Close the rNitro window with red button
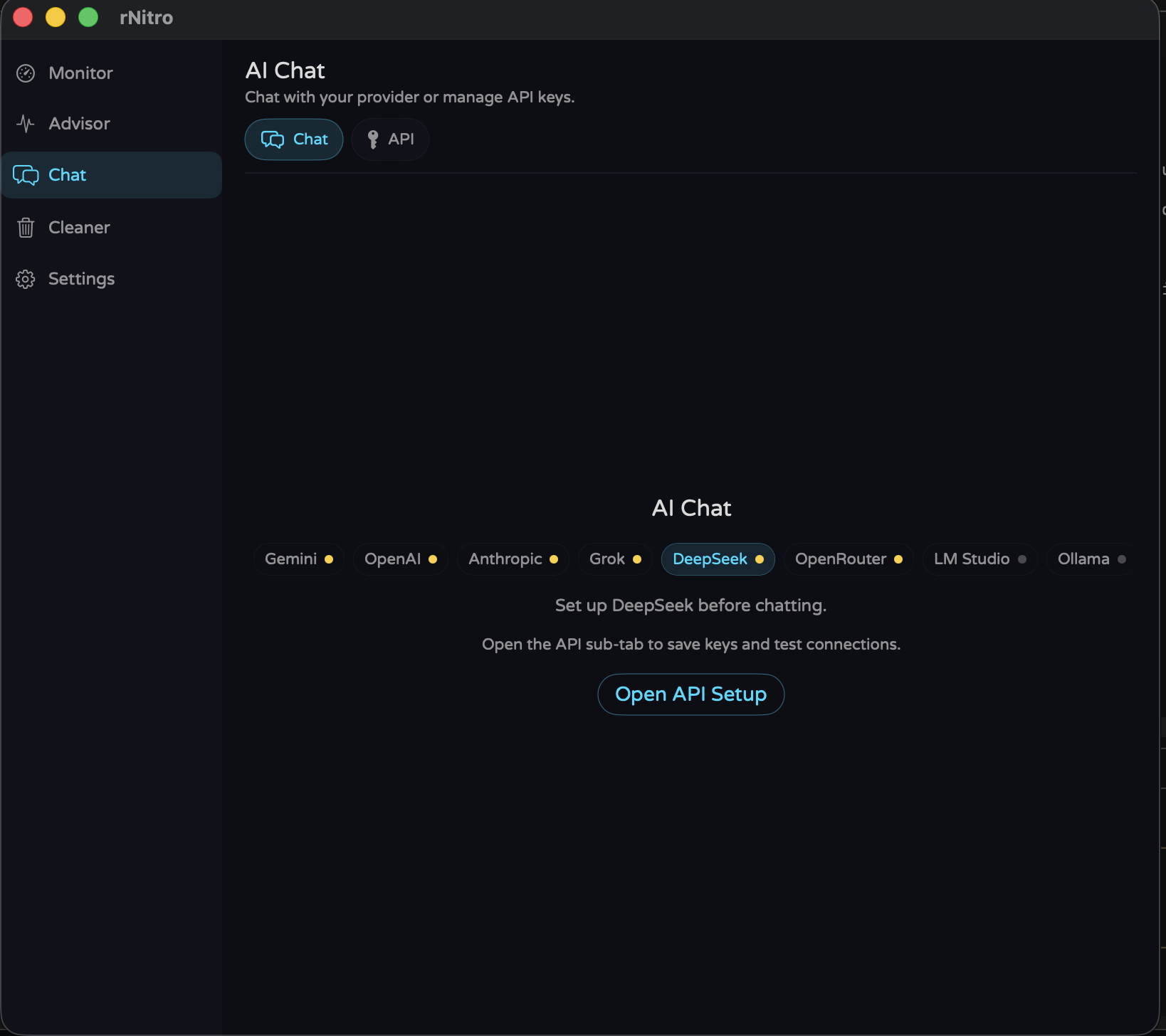Viewport: 1166px width, 1036px height. point(23,17)
